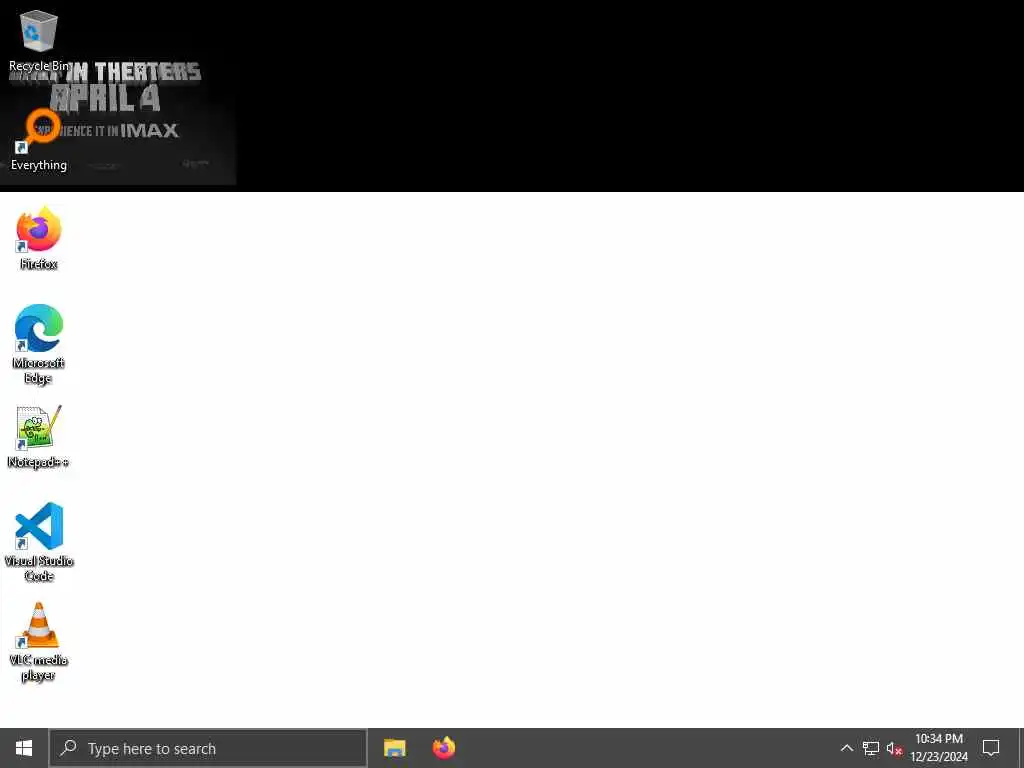Image resolution: width=1024 pixels, height=768 pixels.
Task: Show hidden system tray icons
Action: point(846,748)
